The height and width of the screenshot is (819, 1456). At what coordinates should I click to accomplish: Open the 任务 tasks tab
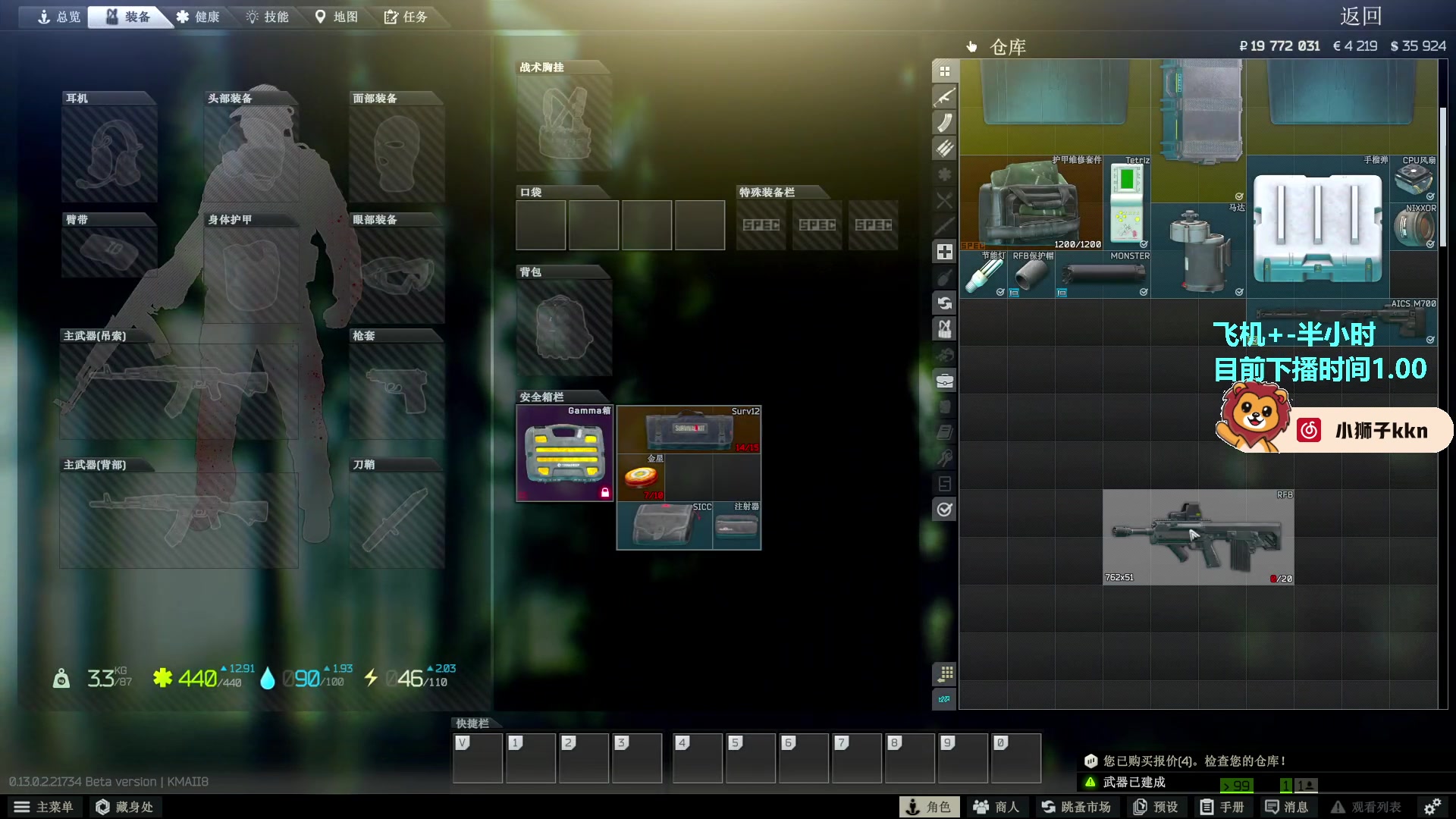[406, 17]
